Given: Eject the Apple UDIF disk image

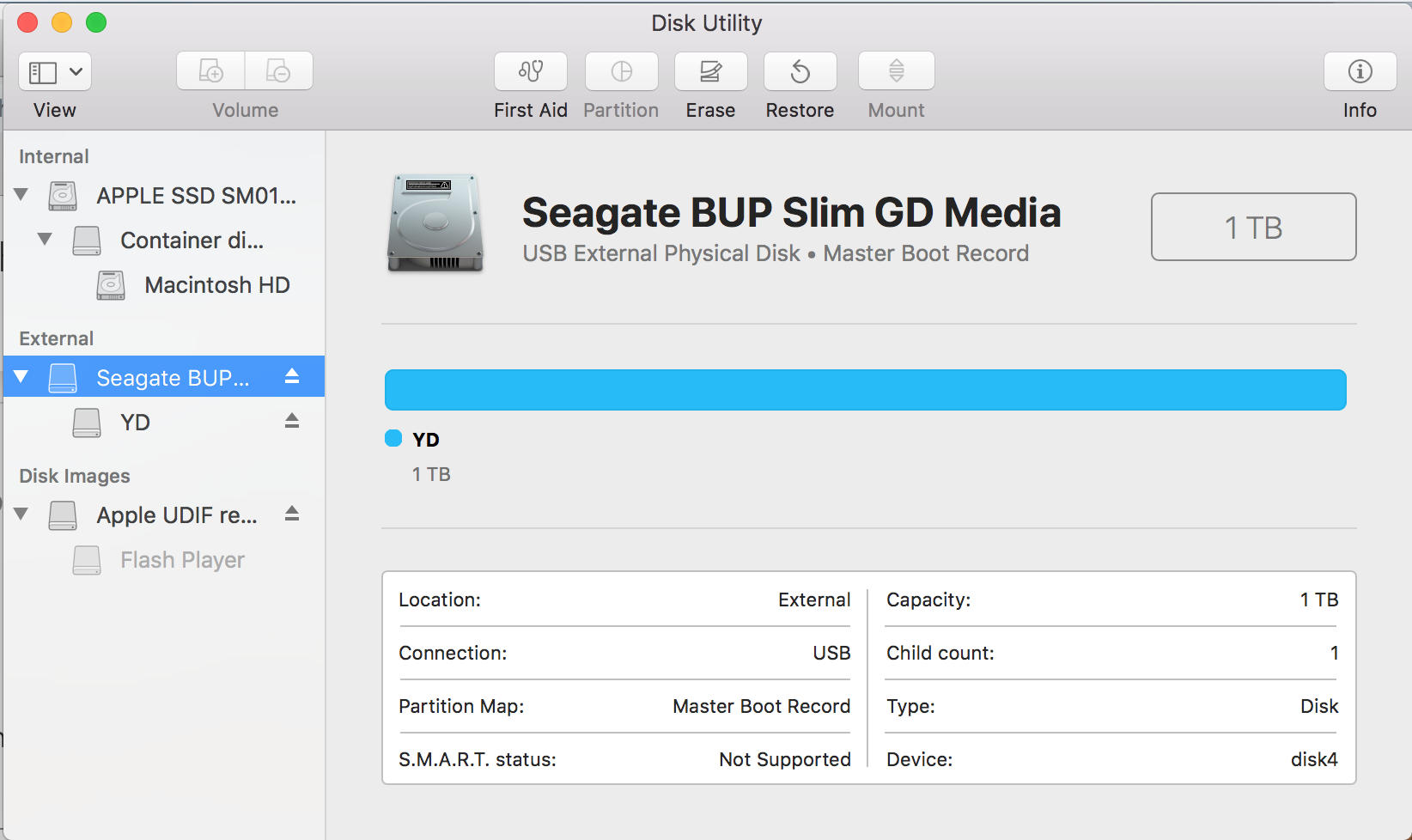Looking at the screenshot, I should pyautogui.click(x=292, y=514).
